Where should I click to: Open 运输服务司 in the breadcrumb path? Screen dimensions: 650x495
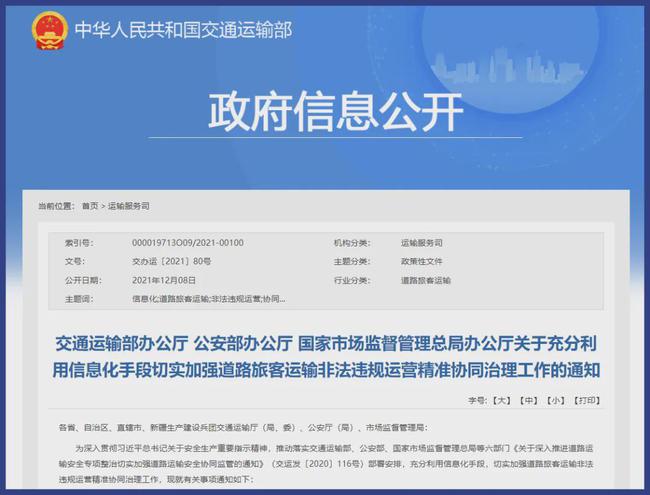(x=128, y=205)
